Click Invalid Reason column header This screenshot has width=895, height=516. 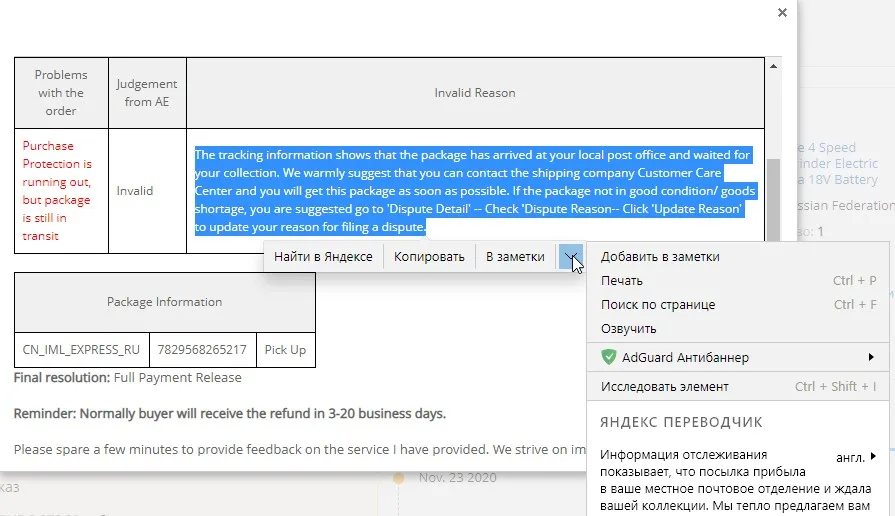click(x=475, y=92)
